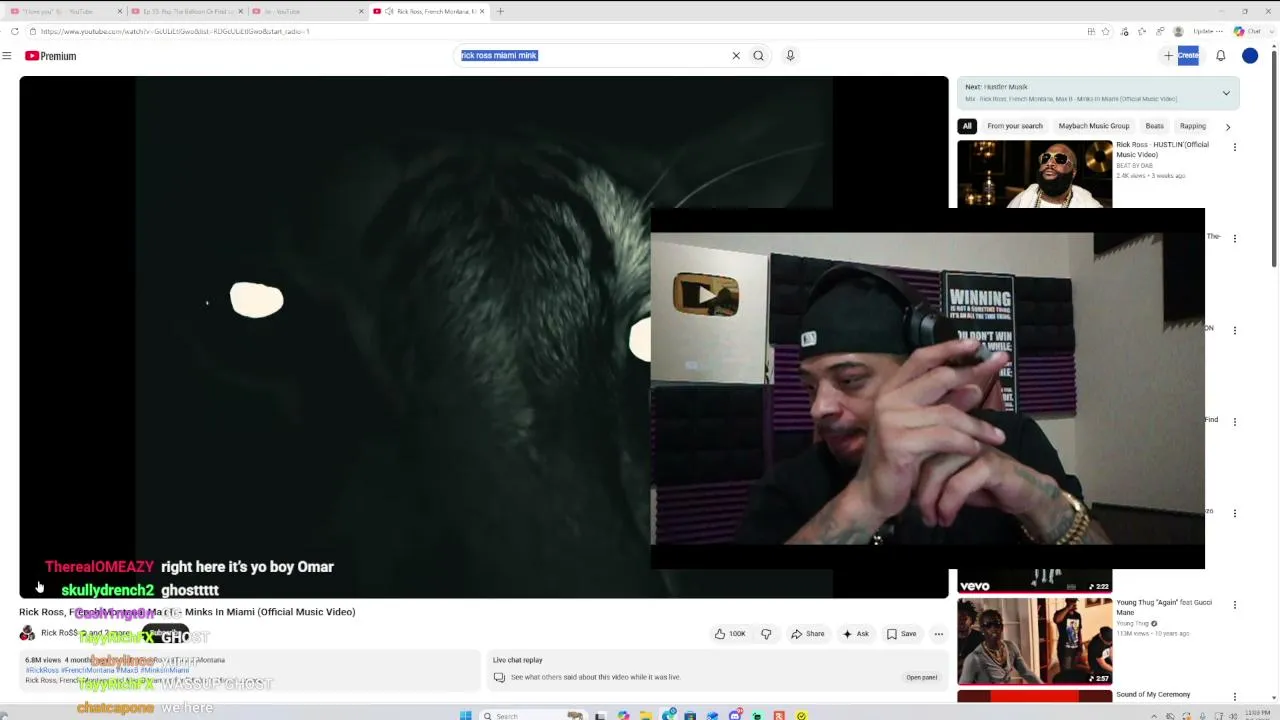Run search with the magnifier button
Screen dimensions: 1280x720
click(x=758, y=56)
